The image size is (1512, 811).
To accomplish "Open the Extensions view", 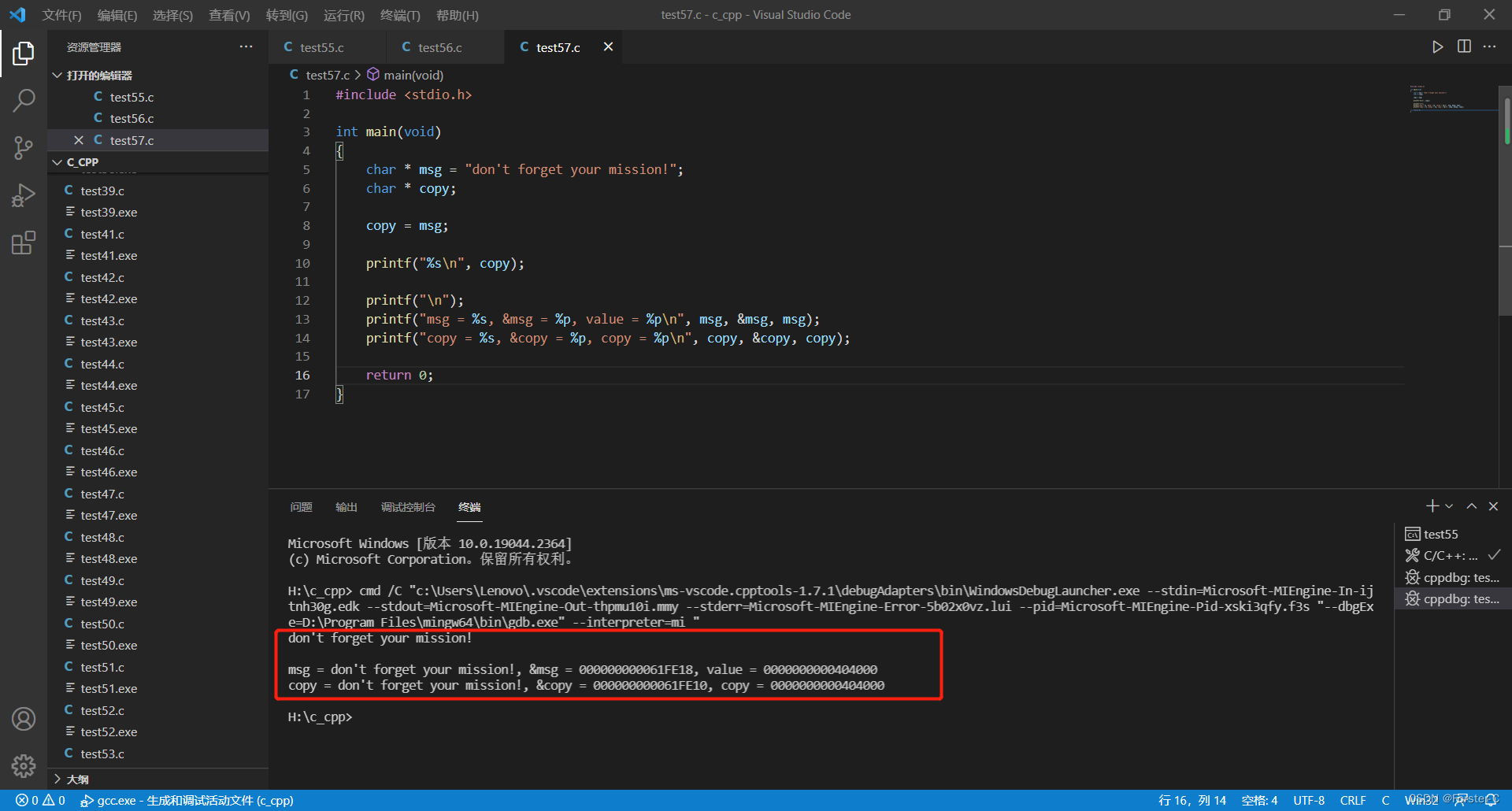I will [x=24, y=243].
